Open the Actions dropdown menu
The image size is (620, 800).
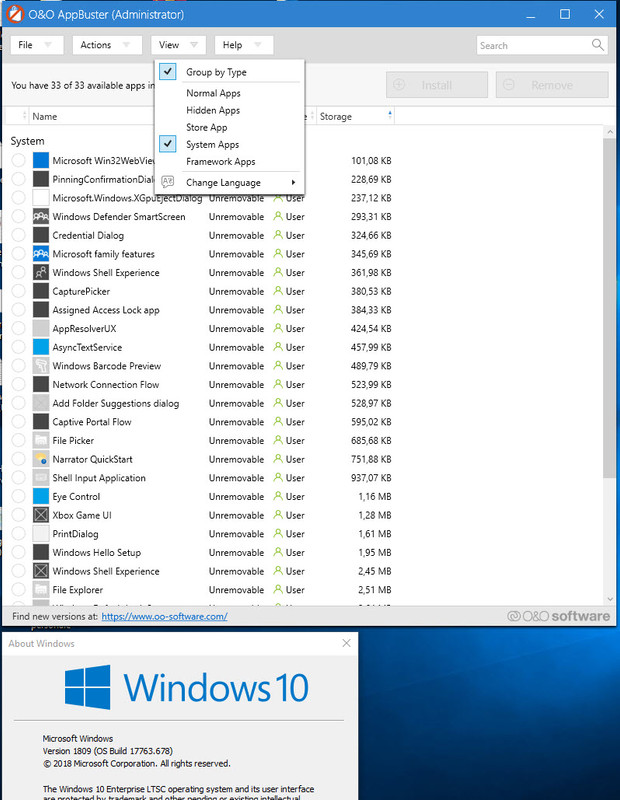point(107,45)
